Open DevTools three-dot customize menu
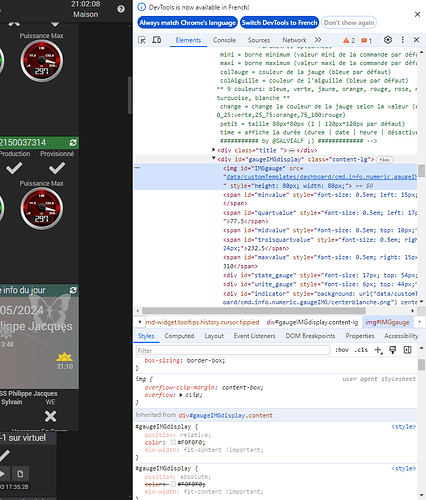The height and width of the screenshot is (500, 426). pyautogui.click(x=403, y=40)
